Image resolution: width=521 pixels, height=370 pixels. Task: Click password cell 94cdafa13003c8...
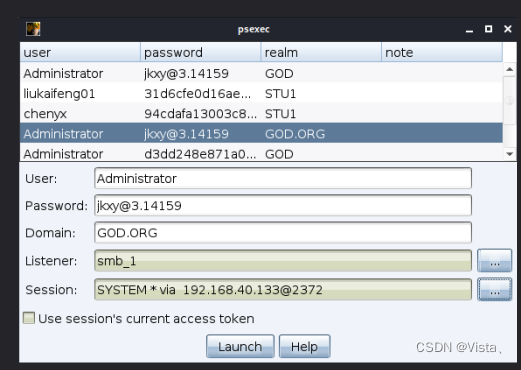click(200, 114)
